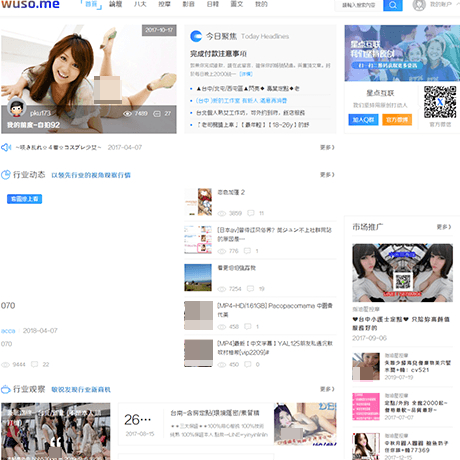460x460 pixels.
Task: Expand 更多 next to 行业观察
Action: click(x=327, y=389)
